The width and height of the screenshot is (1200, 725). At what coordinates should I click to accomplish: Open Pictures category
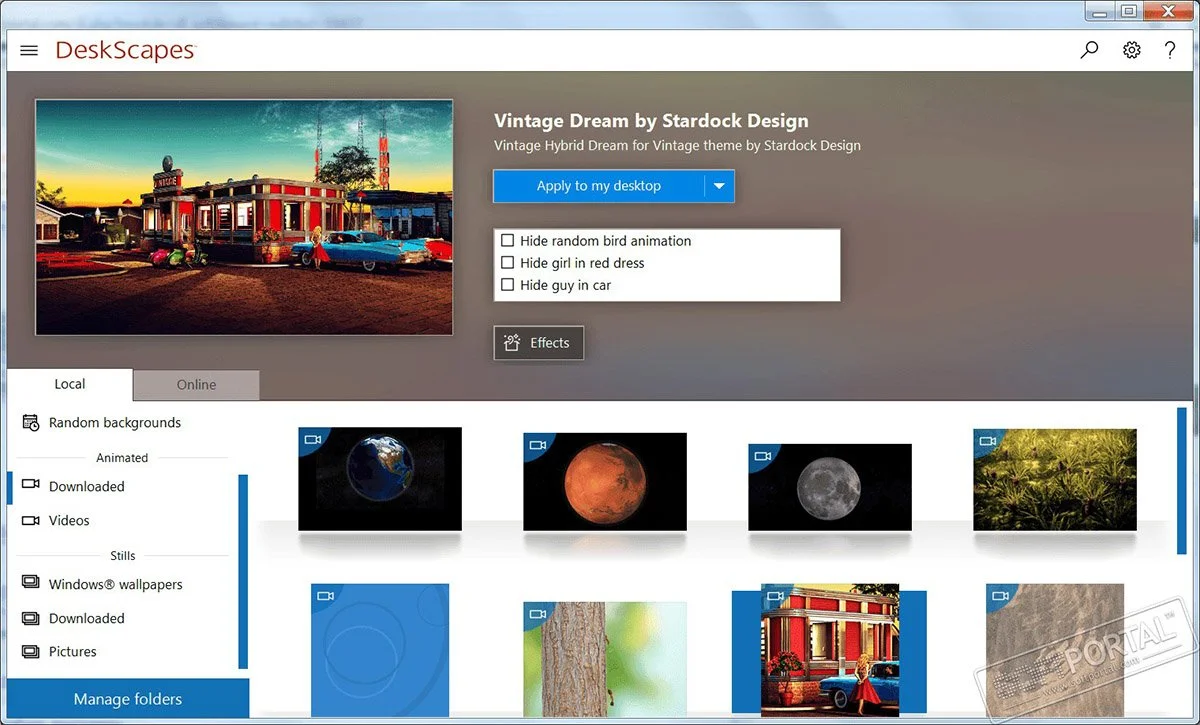pos(73,652)
